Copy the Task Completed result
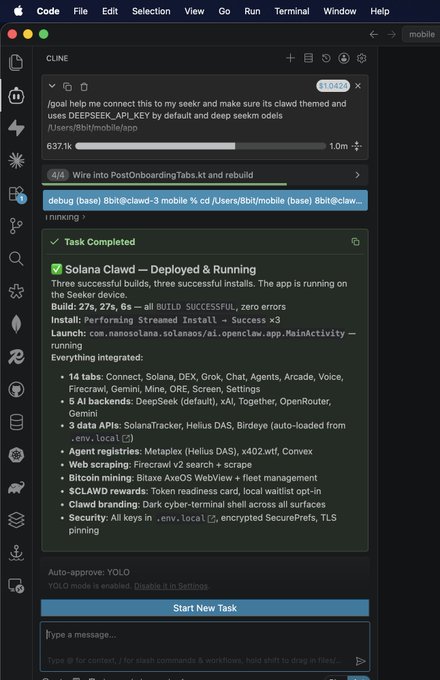This screenshot has width=440, height=680. pyautogui.click(x=355, y=242)
